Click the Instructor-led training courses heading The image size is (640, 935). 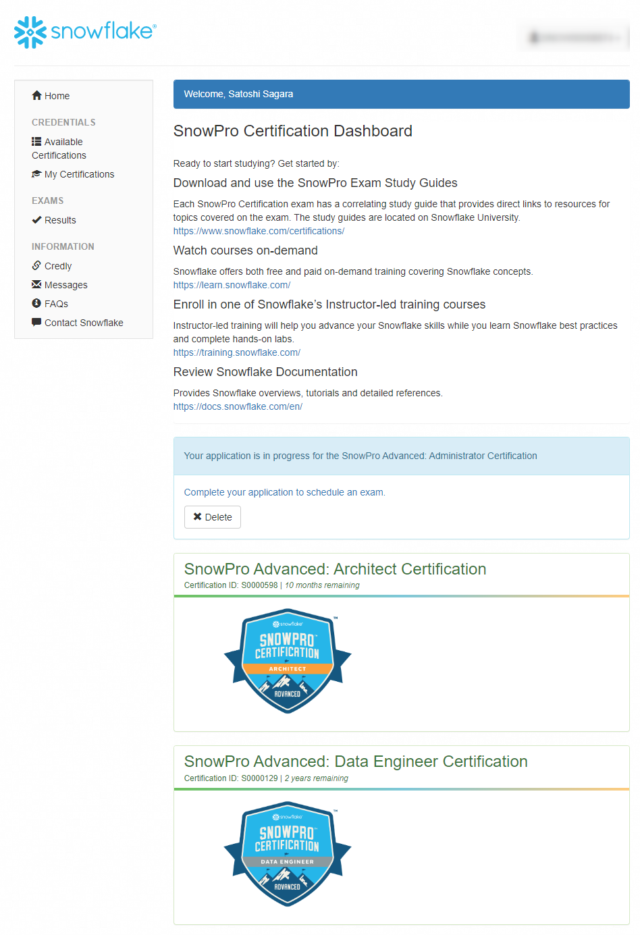[x=329, y=304]
